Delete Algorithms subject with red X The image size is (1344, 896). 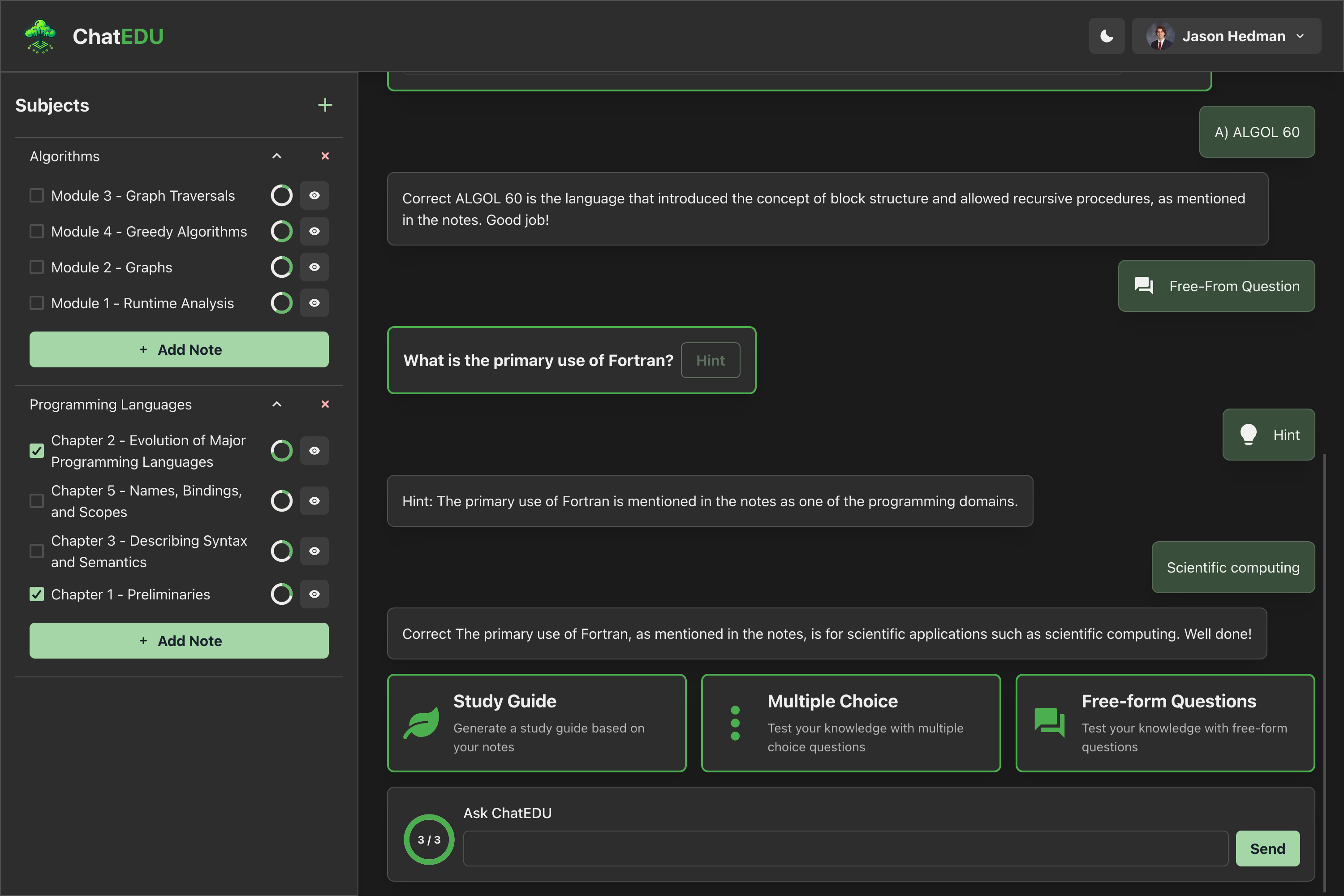tap(325, 156)
